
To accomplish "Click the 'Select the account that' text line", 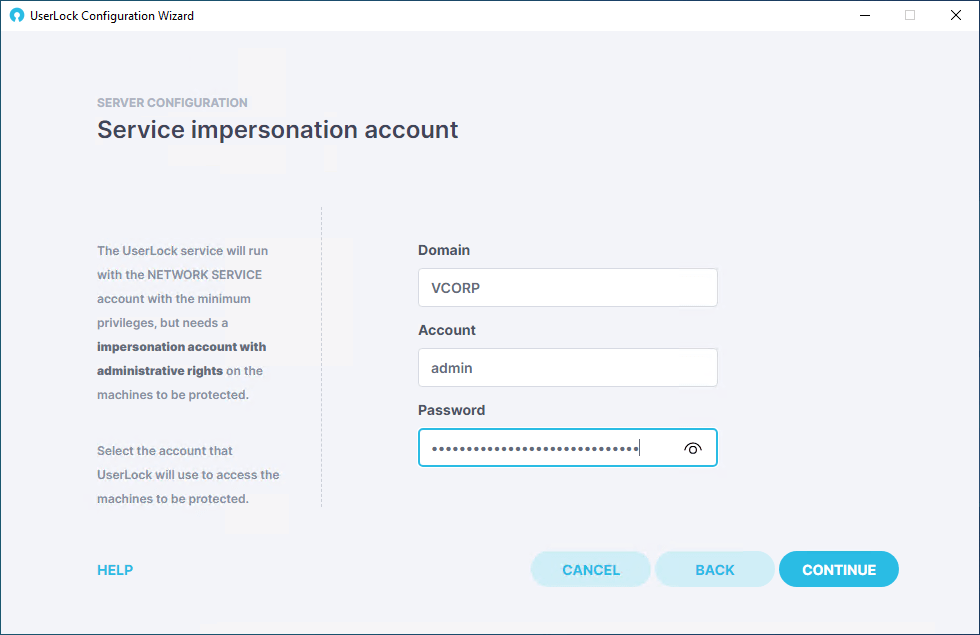I will [164, 451].
